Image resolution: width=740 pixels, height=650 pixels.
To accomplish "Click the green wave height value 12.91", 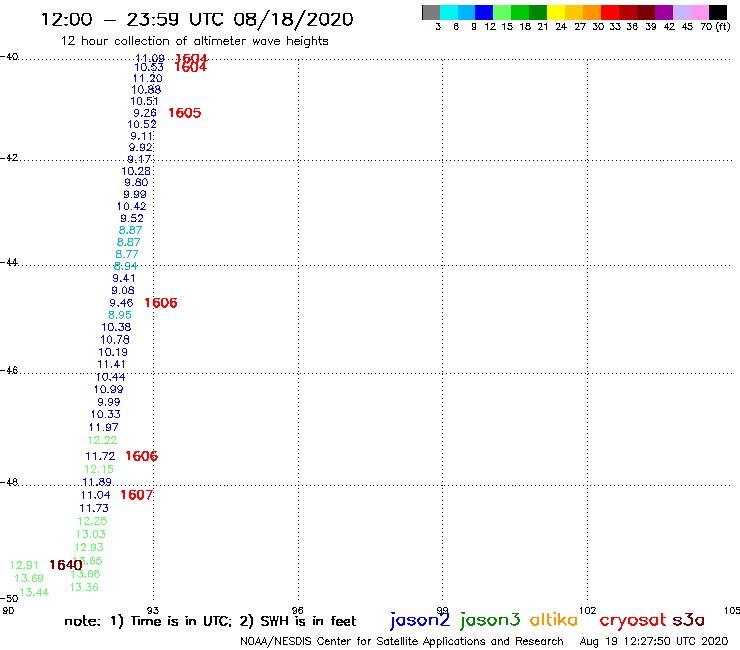I will tap(24, 565).
